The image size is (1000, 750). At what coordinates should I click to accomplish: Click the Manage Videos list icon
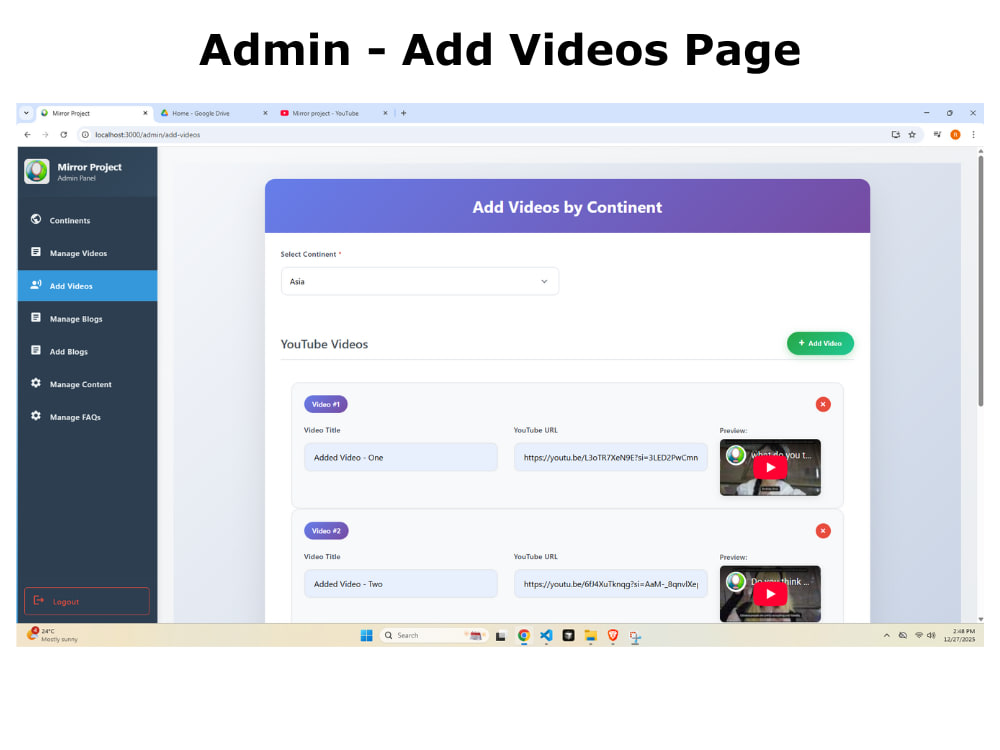point(36,252)
